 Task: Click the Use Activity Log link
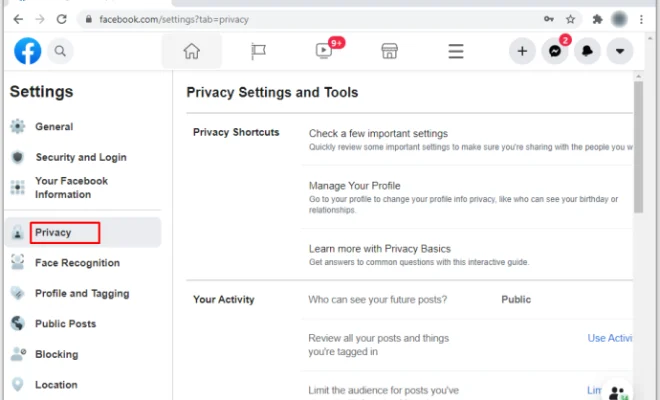[x=610, y=338]
